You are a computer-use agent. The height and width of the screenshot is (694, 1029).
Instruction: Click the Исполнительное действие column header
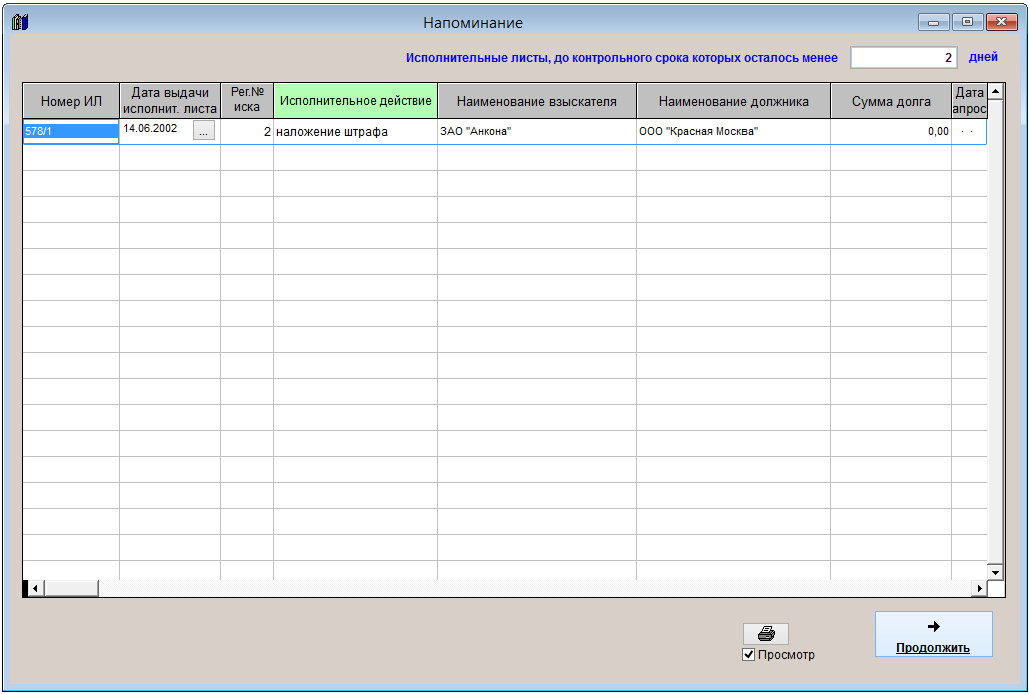pos(355,101)
